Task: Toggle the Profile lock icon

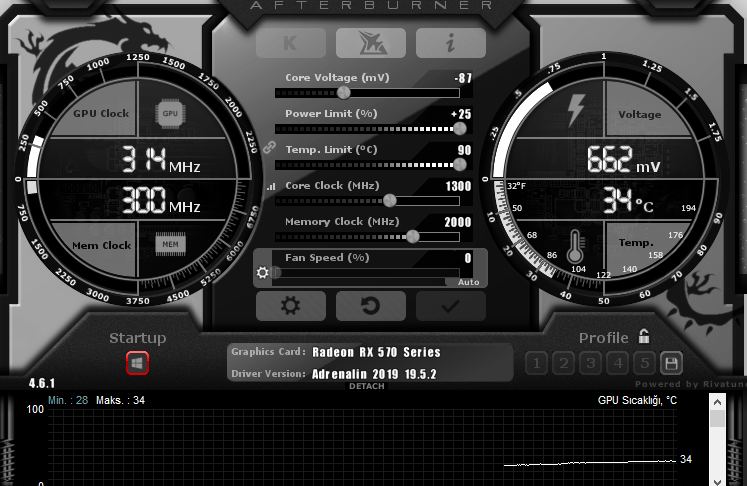Action: coord(644,336)
